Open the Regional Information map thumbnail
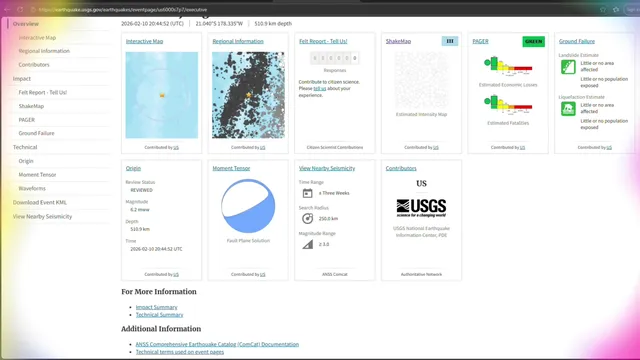This screenshot has width=640, height=360. click(248, 95)
